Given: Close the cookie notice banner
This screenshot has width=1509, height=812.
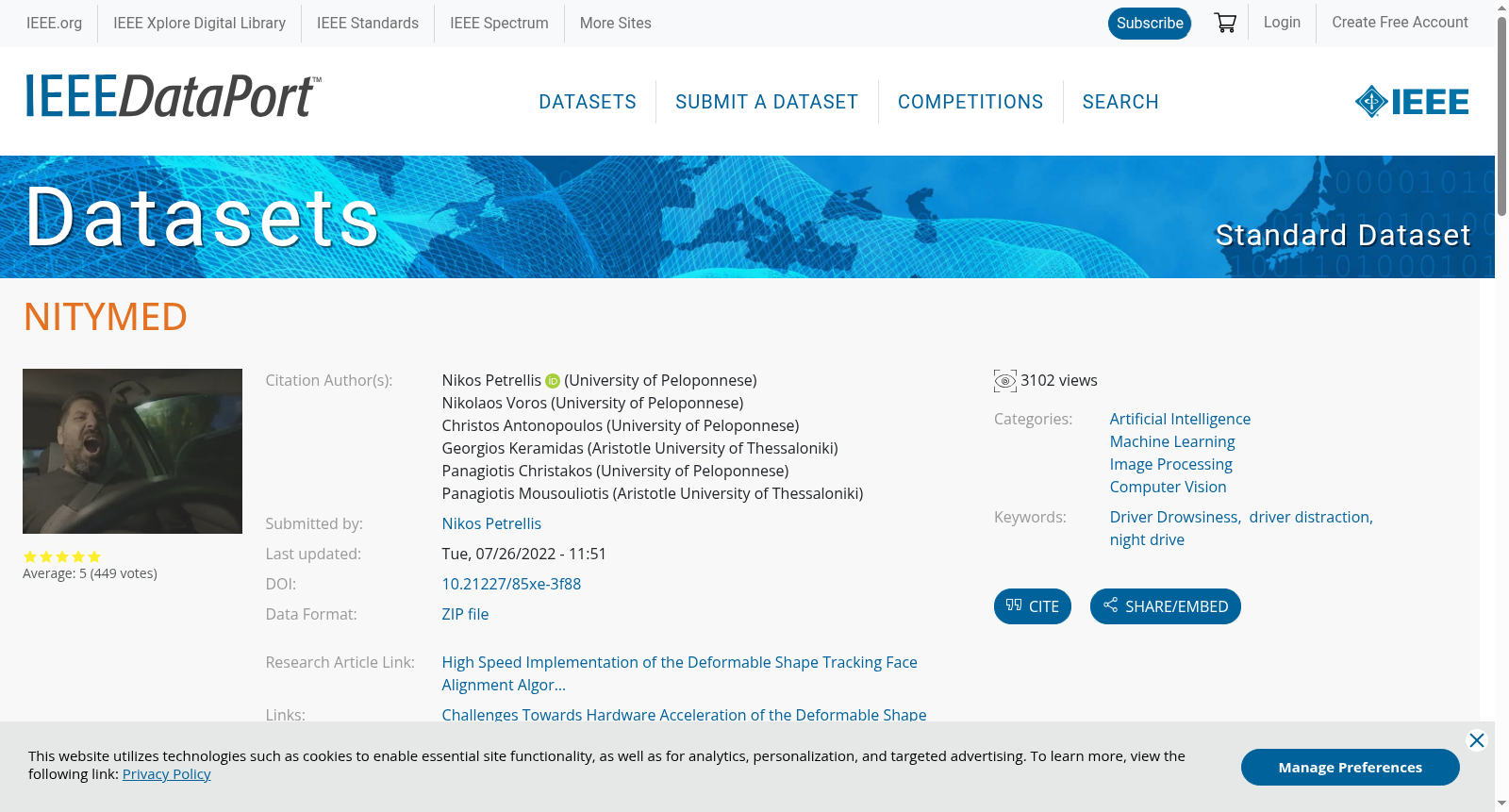Looking at the screenshot, I should coord(1477,740).
